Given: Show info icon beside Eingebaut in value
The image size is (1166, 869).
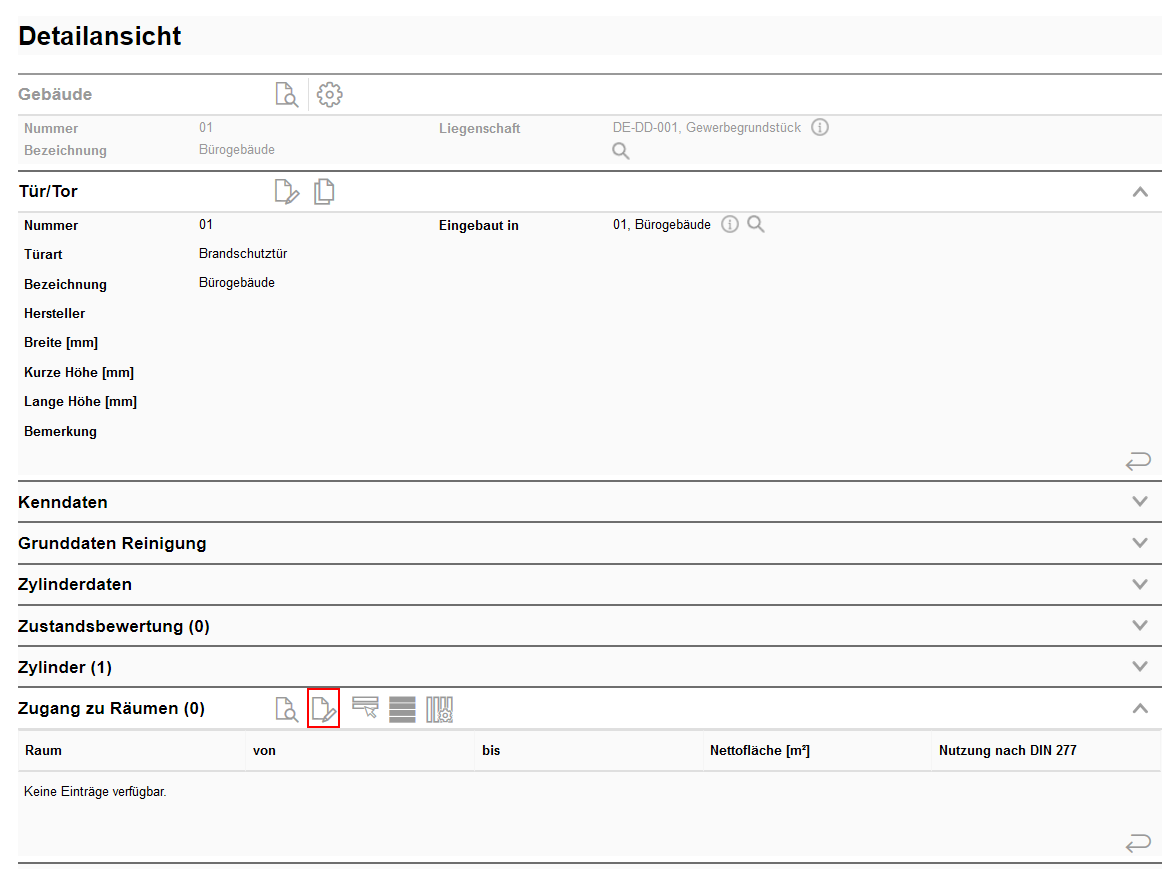Looking at the screenshot, I should click(730, 225).
